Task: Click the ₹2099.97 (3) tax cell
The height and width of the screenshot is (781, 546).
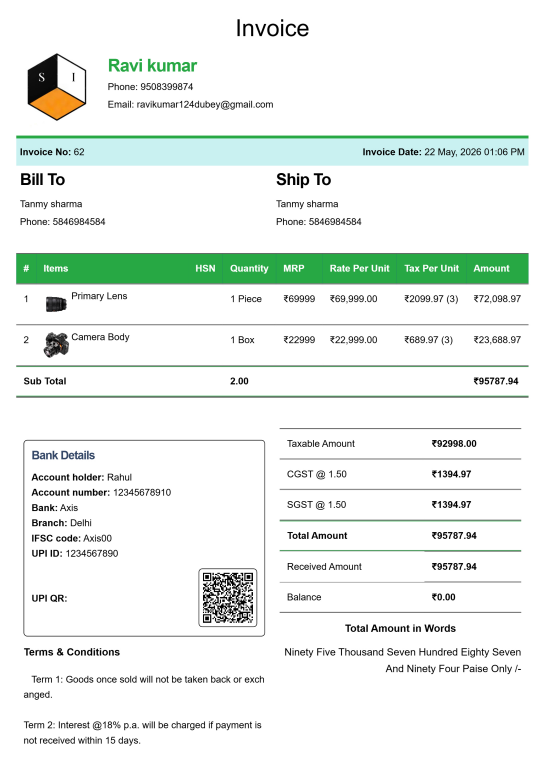Action: (x=431, y=299)
